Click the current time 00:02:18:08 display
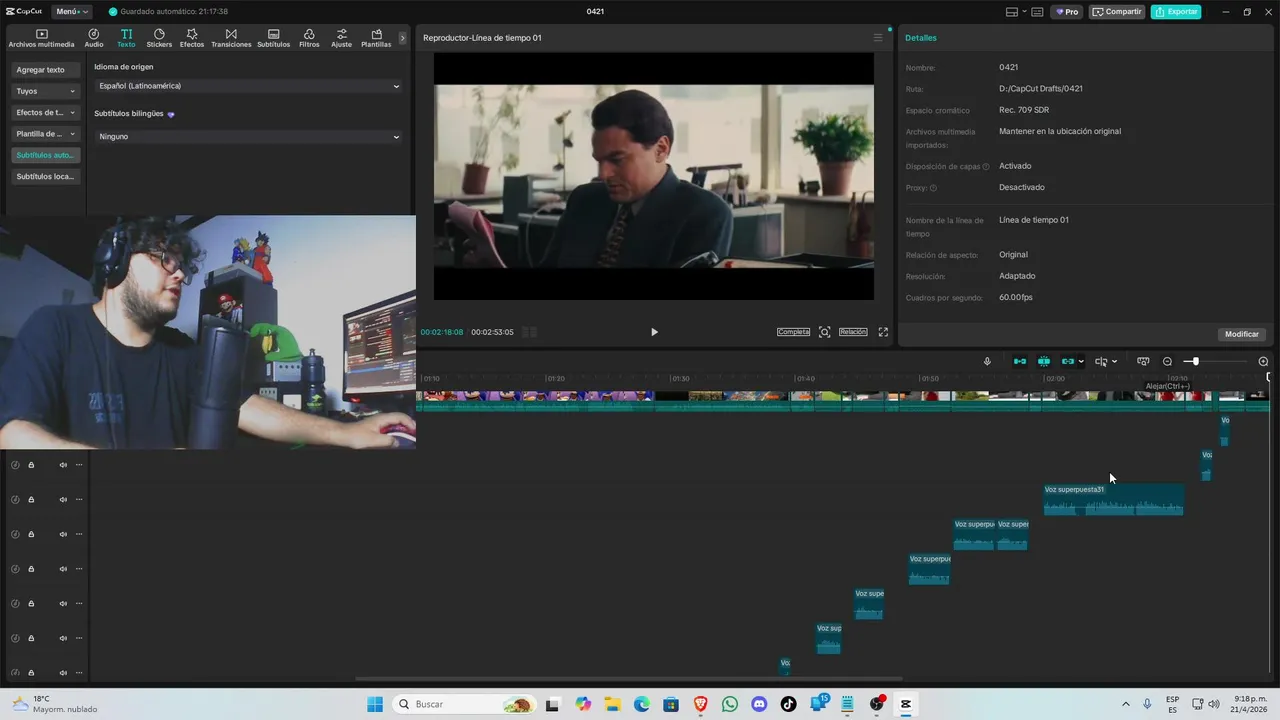The width and height of the screenshot is (1280, 720). (442, 332)
